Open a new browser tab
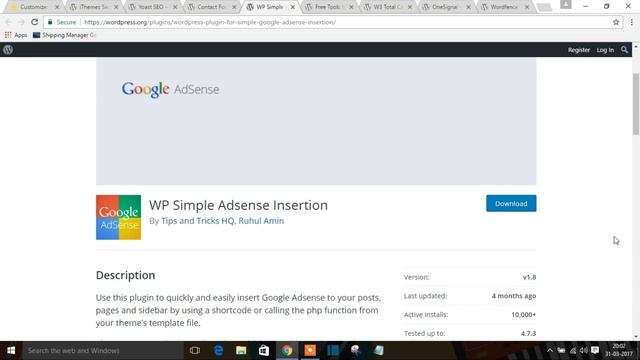This screenshot has height=360, width=640. coord(544,7)
